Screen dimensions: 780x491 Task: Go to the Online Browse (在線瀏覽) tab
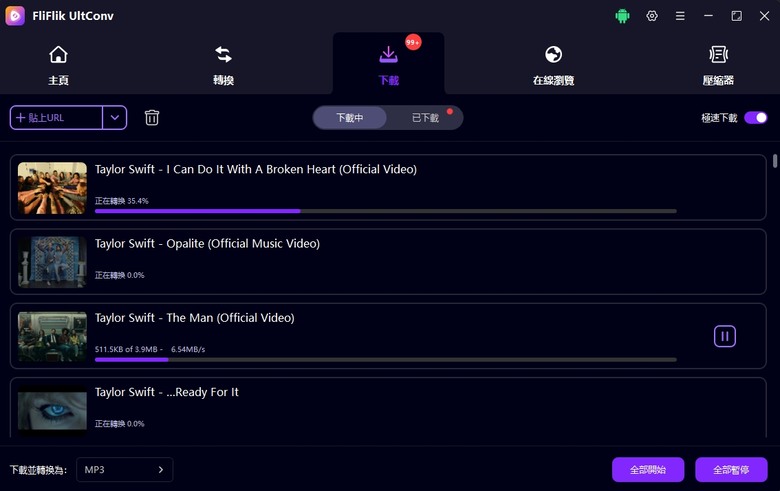[x=553, y=65]
